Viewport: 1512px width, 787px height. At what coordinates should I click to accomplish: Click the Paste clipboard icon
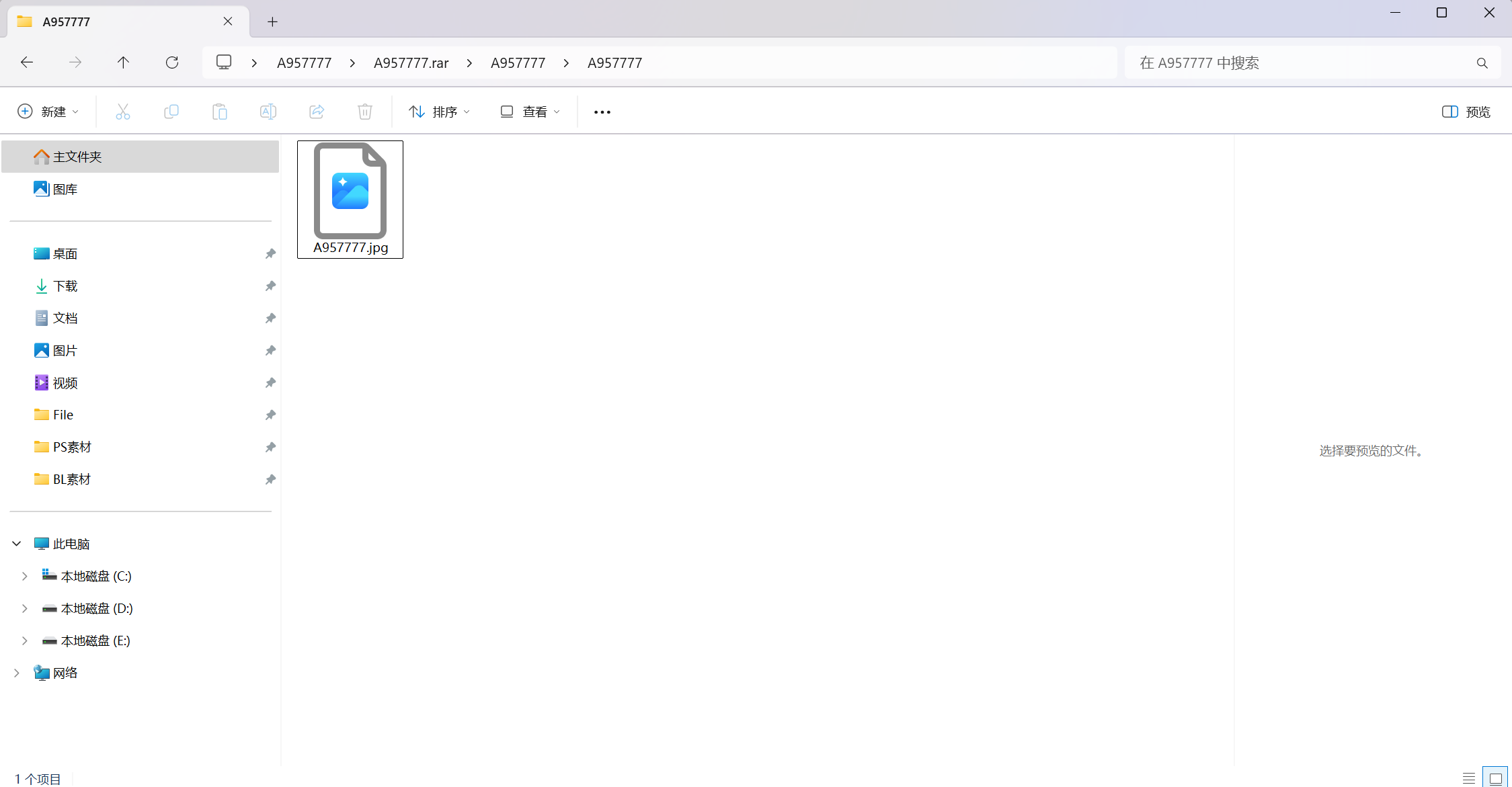pos(219,112)
